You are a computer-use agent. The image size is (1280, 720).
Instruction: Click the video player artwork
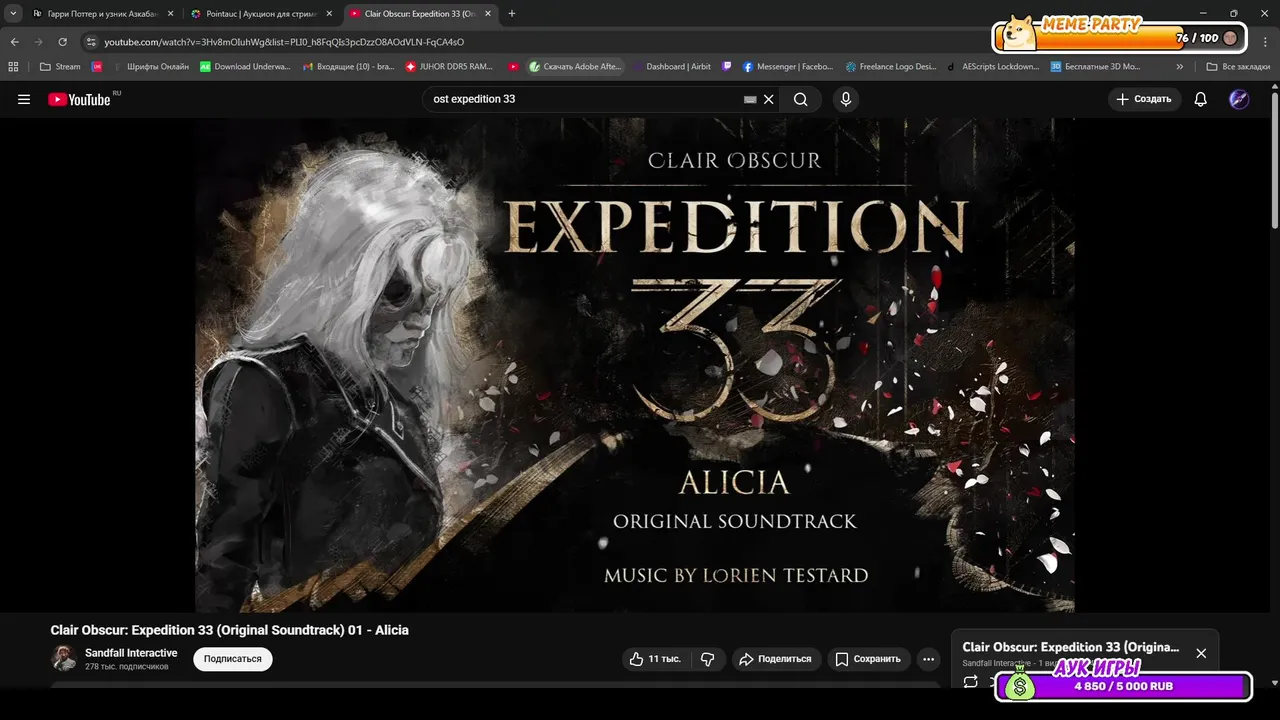click(x=635, y=365)
